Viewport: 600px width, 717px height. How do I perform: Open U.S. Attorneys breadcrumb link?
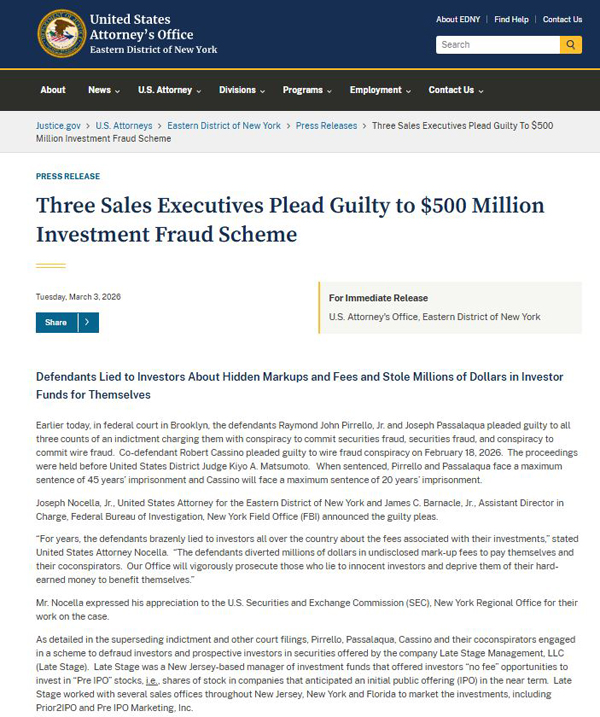124,126
